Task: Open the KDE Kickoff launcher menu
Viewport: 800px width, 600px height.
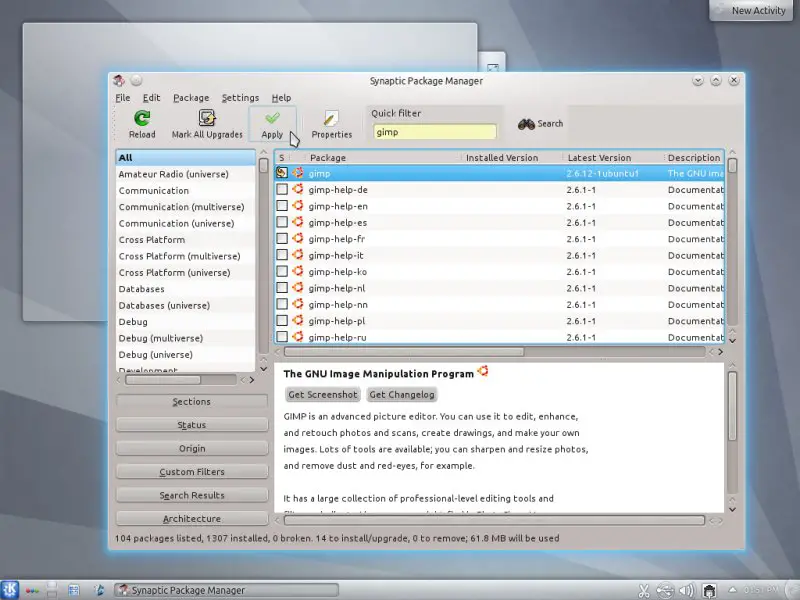Action: coord(10,590)
